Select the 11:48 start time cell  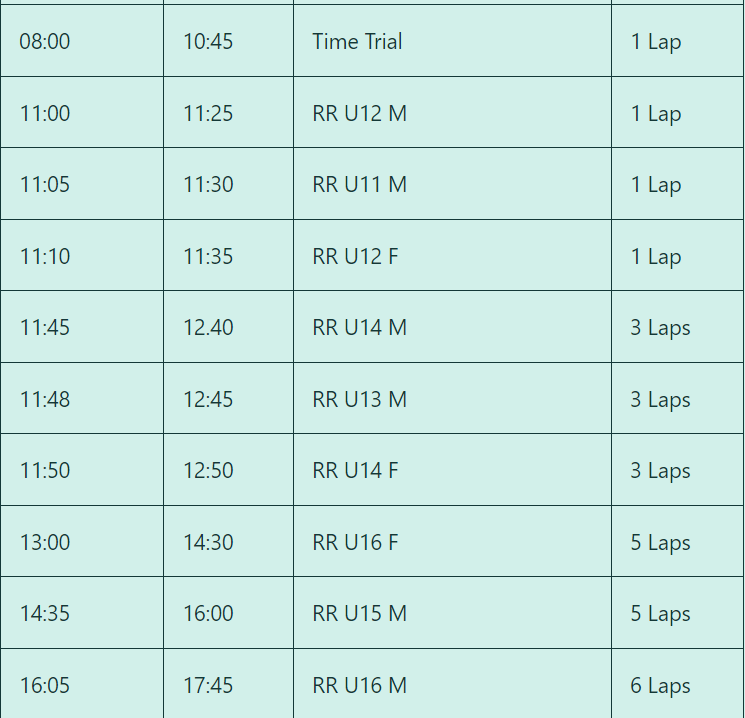tap(82, 399)
